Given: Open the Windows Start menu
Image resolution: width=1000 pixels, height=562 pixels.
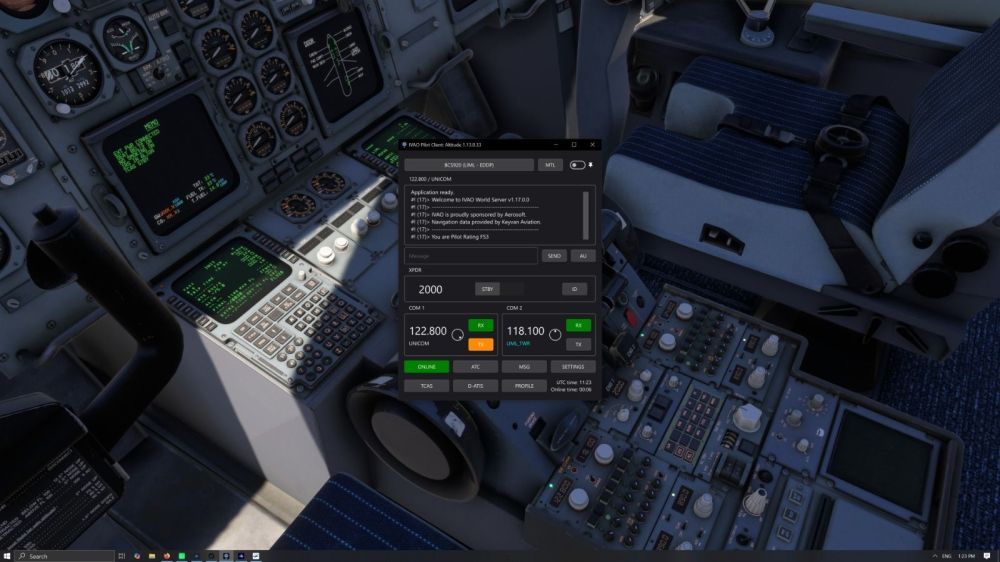Looking at the screenshot, I should [7, 556].
